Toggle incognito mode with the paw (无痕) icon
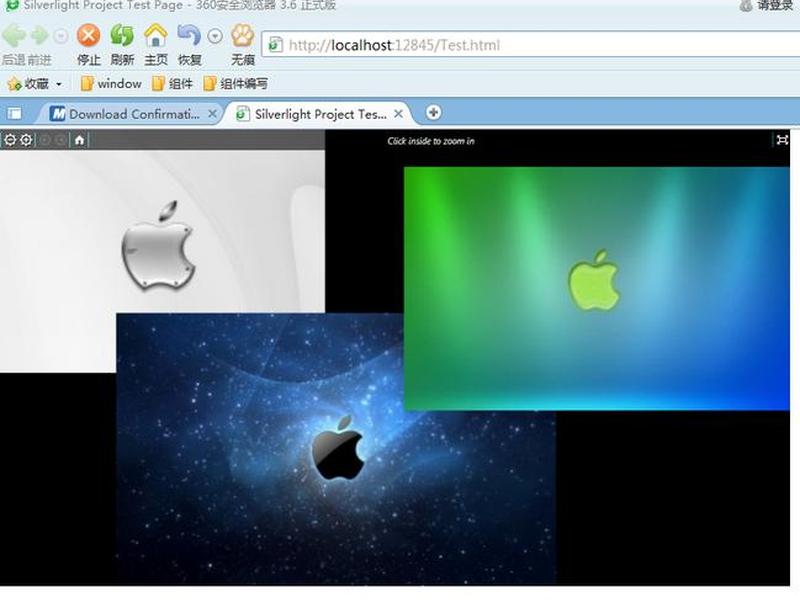This screenshot has height=600, width=800. [243, 36]
